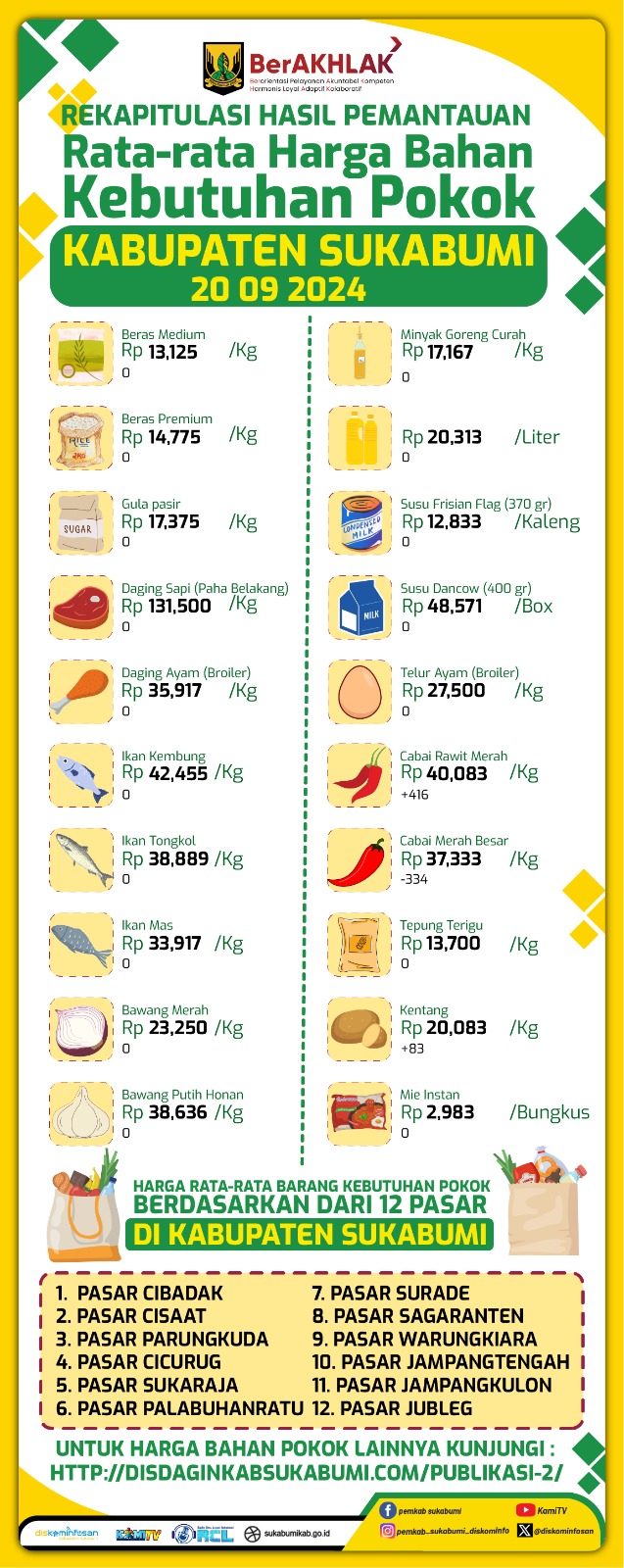Click the Kentang potato icon
This screenshot has height=1568, width=624.
click(x=360, y=1029)
